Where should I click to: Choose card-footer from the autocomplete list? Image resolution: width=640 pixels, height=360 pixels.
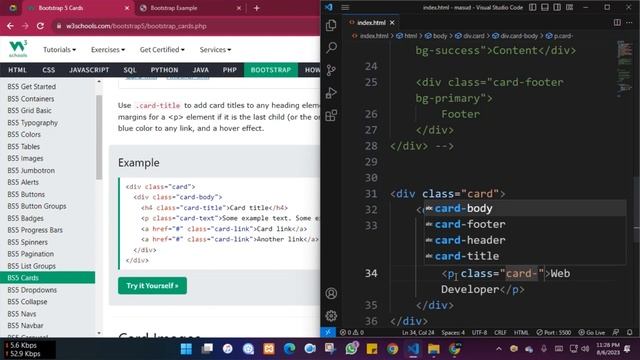(x=525, y=224)
